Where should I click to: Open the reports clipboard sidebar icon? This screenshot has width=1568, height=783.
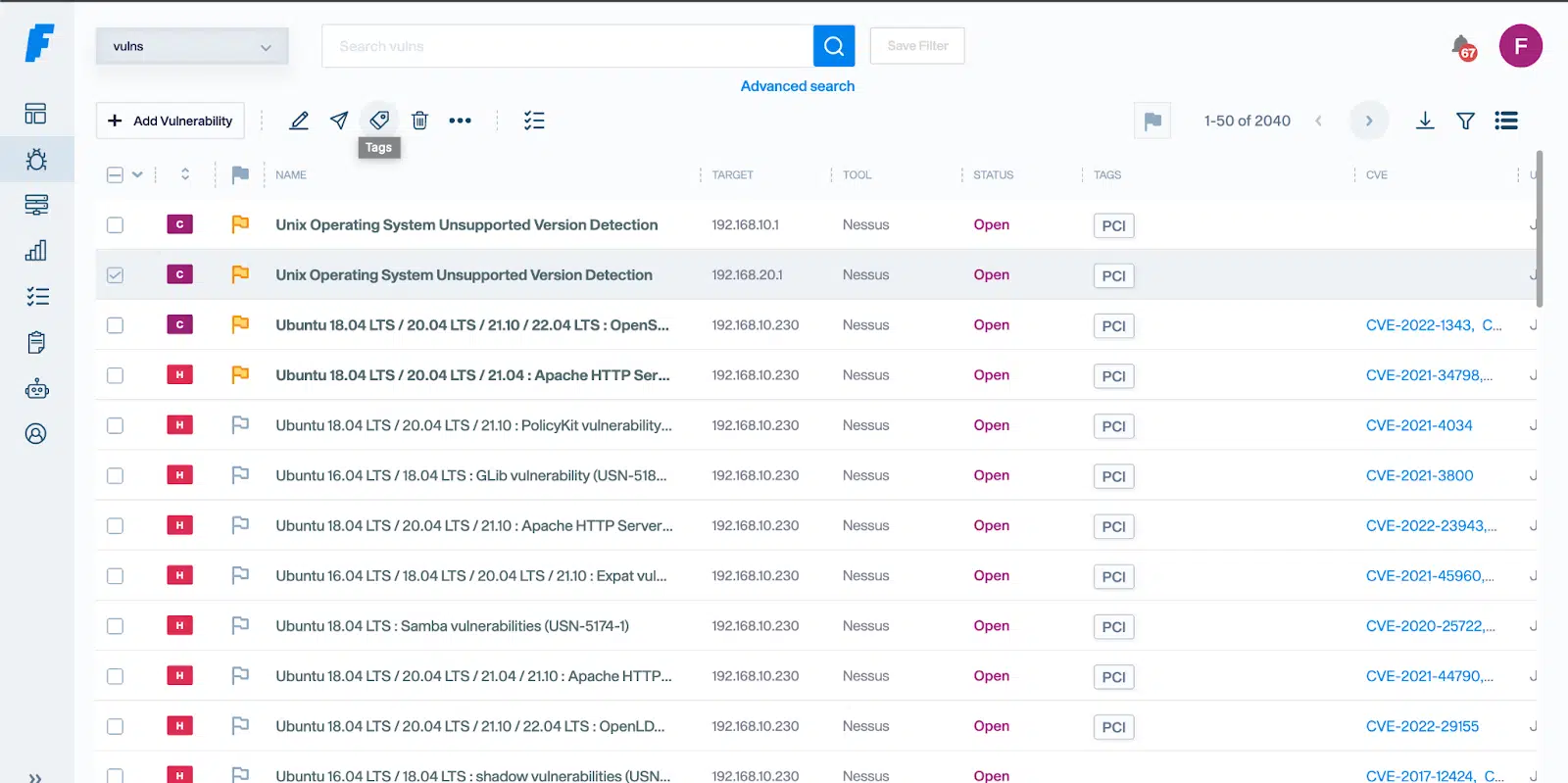click(36, 342)
